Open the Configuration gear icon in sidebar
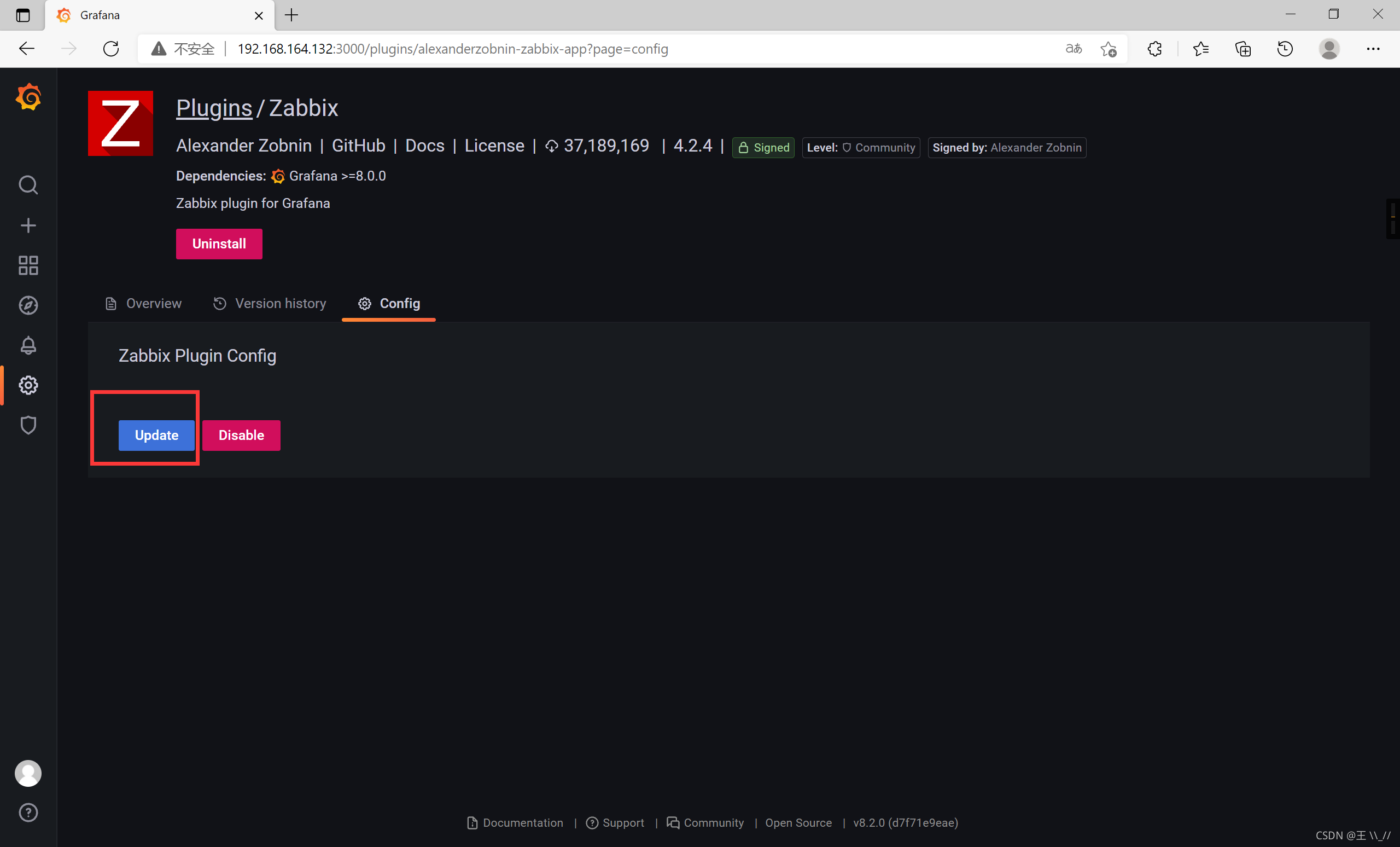Image resolution: width=1400 pixels, height=847 pixels. (28, 385)
